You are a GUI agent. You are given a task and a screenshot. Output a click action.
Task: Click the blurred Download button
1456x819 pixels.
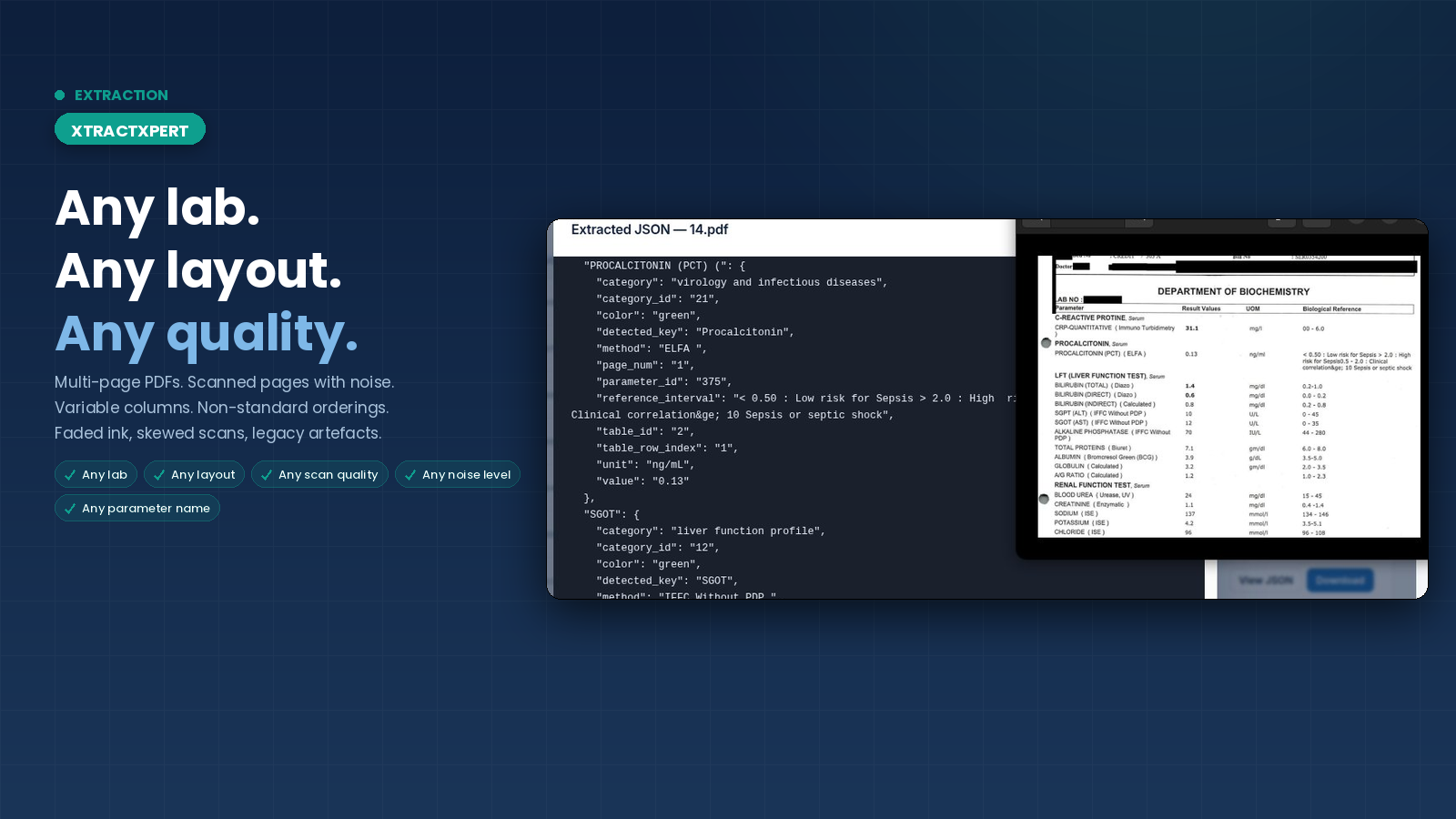[x=1340, y=580]
